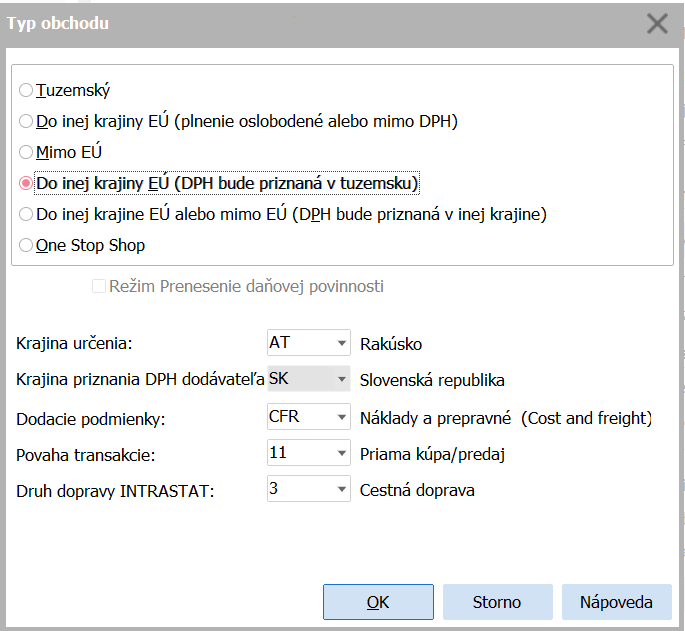Image resolution: width=685 pixels, height=631 pixels.
Task: Choose Do inej krajiny EÚ (plnenie oslobodené) option
Action: coord(26,121)
